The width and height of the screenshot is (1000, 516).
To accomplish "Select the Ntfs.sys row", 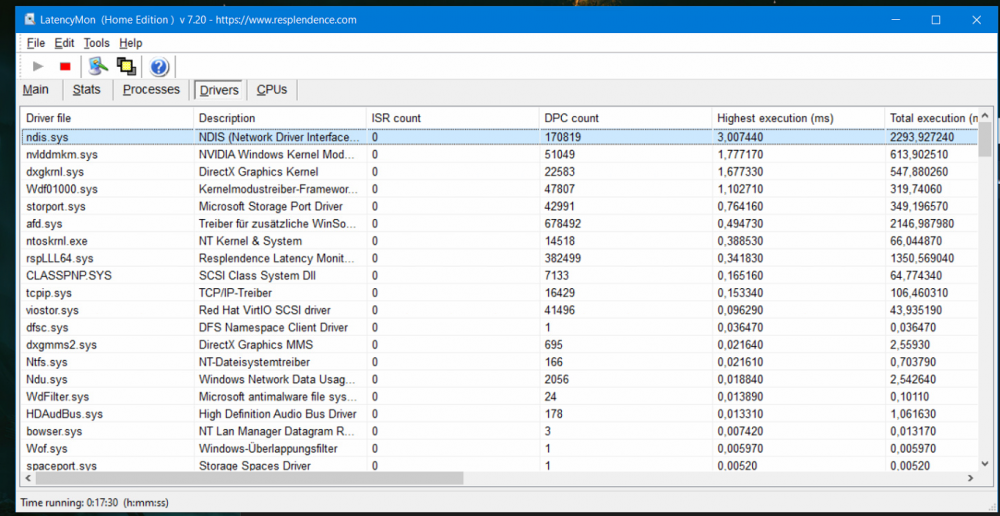I will tap(499, 362).
